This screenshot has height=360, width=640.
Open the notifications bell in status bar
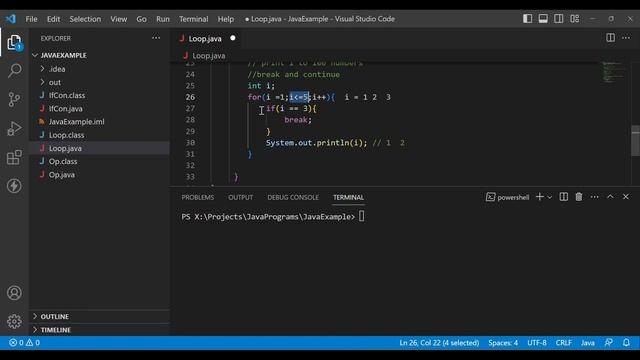[x=626, y=343]
